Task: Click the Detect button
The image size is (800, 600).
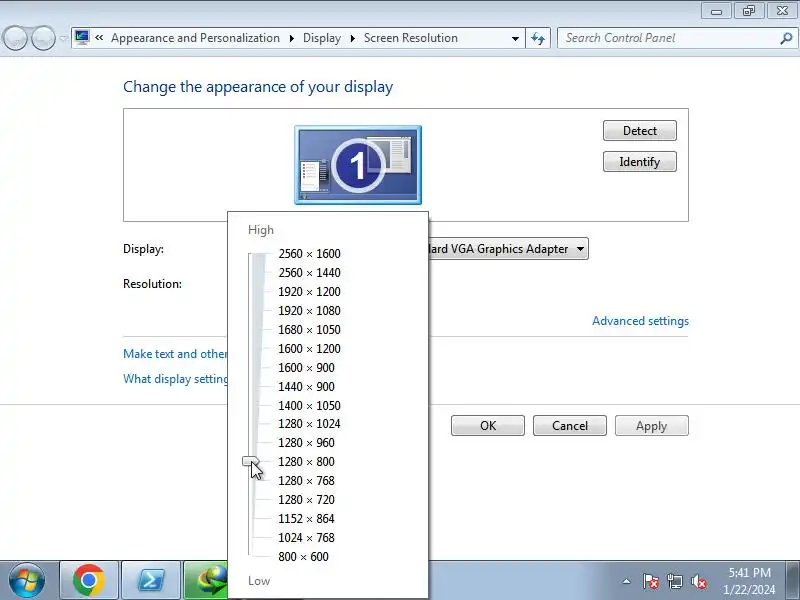Action: [640, 131]
